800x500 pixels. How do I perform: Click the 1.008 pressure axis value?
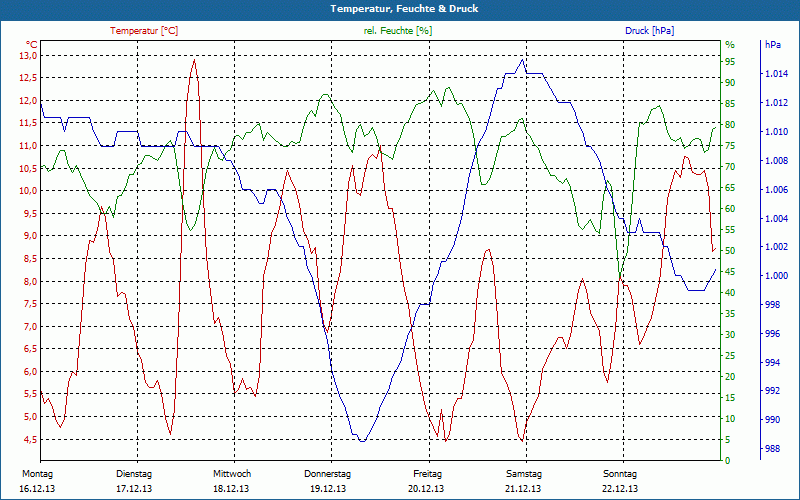click(777, 161)
